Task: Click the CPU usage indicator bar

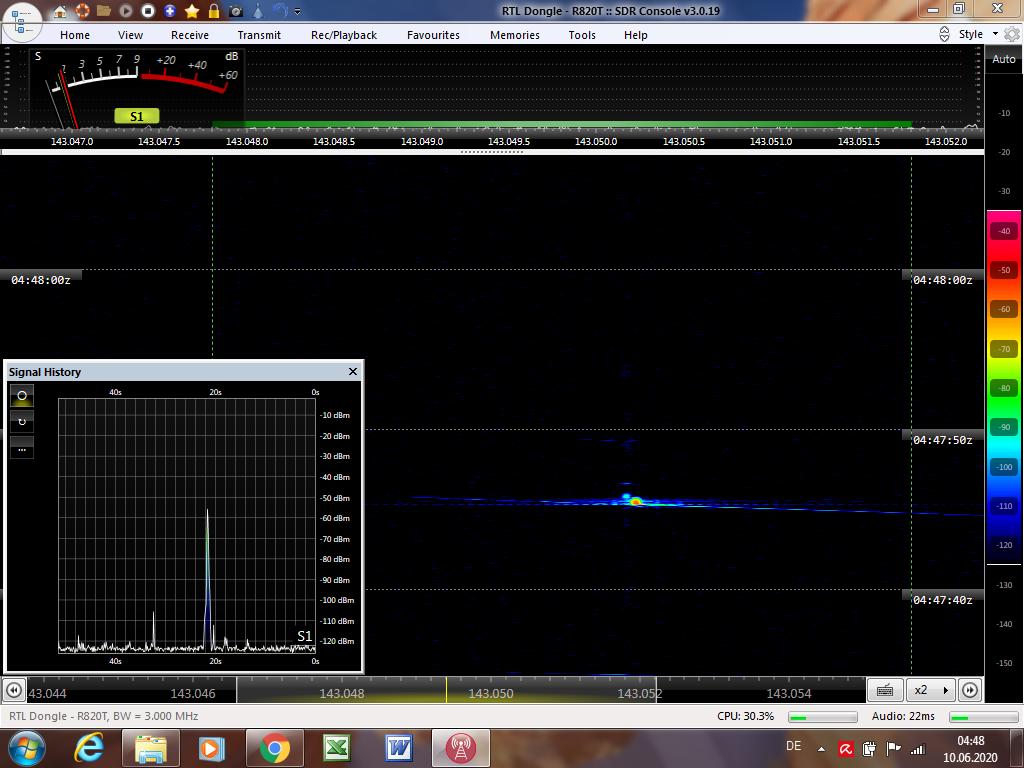Action: [823, 717]
